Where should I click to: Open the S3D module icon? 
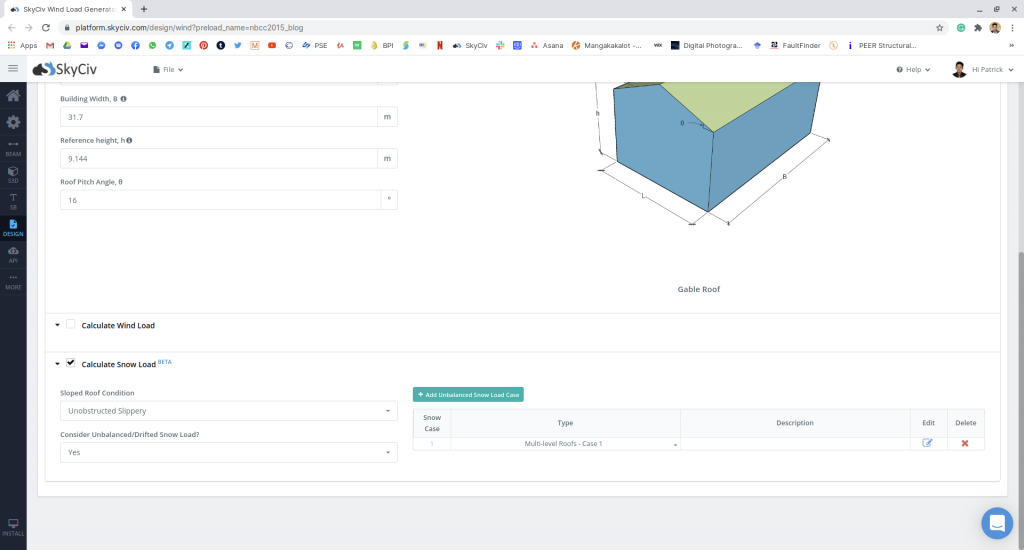click(x=13, y=174)
